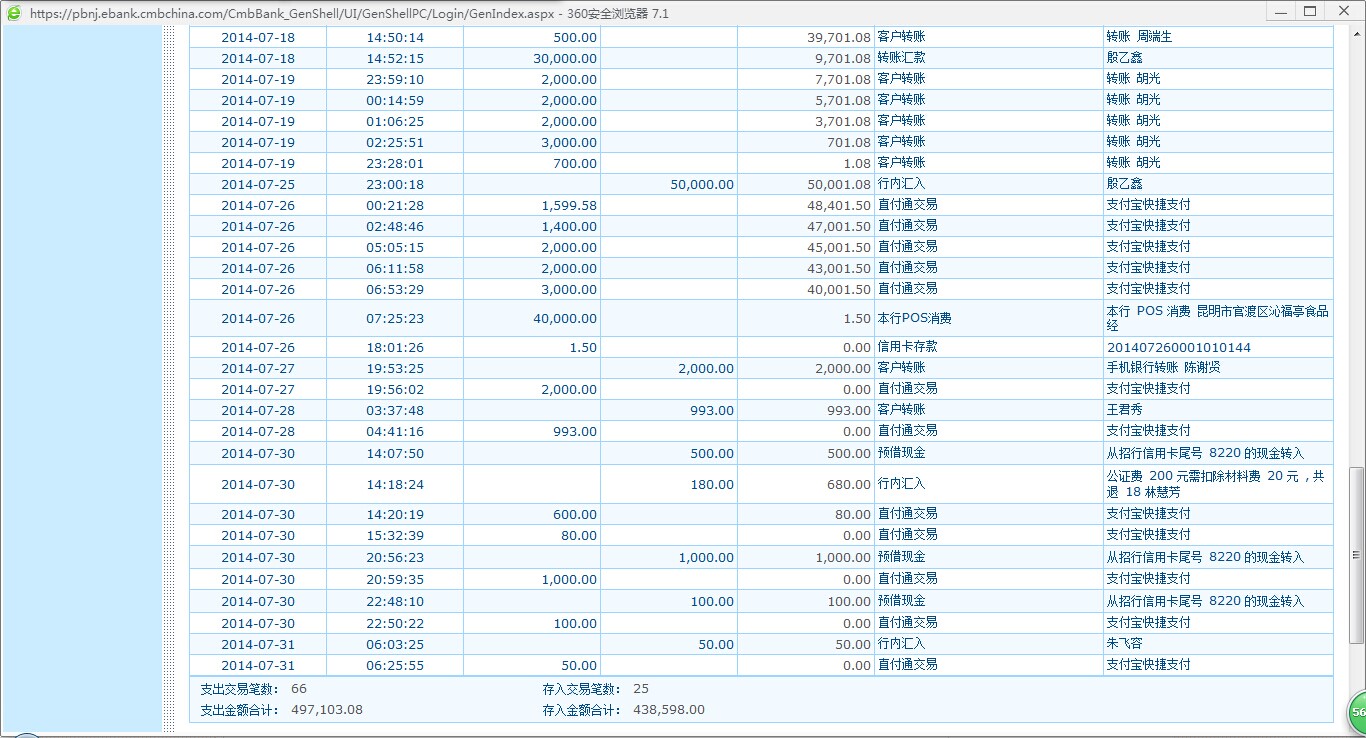Image resolution: width=1366 pixels, height=738 pixels.
Task: Click the 朱飞容 remark cell
Action: coord(1125,645)
